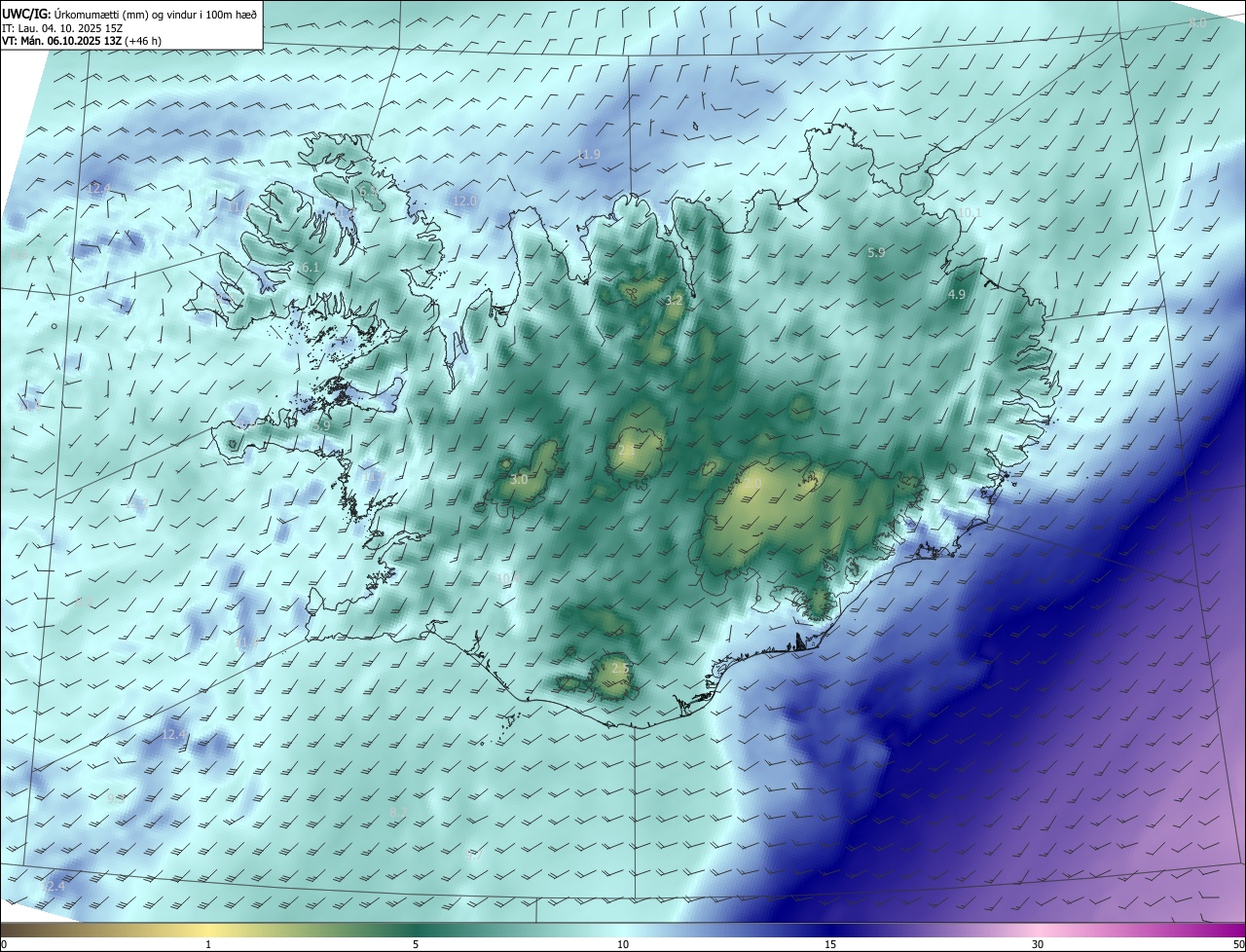This screenshot has height=952, width=1246.
Task: Click the '10' tick on the color scale
Action: 623,945
